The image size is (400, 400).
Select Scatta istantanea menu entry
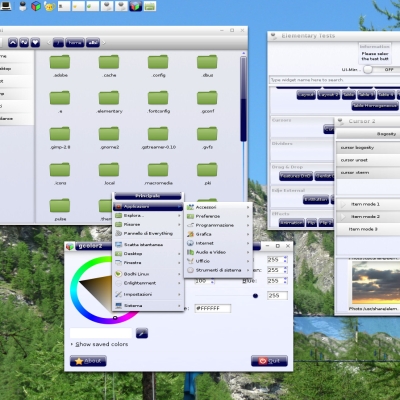[148, 245]
